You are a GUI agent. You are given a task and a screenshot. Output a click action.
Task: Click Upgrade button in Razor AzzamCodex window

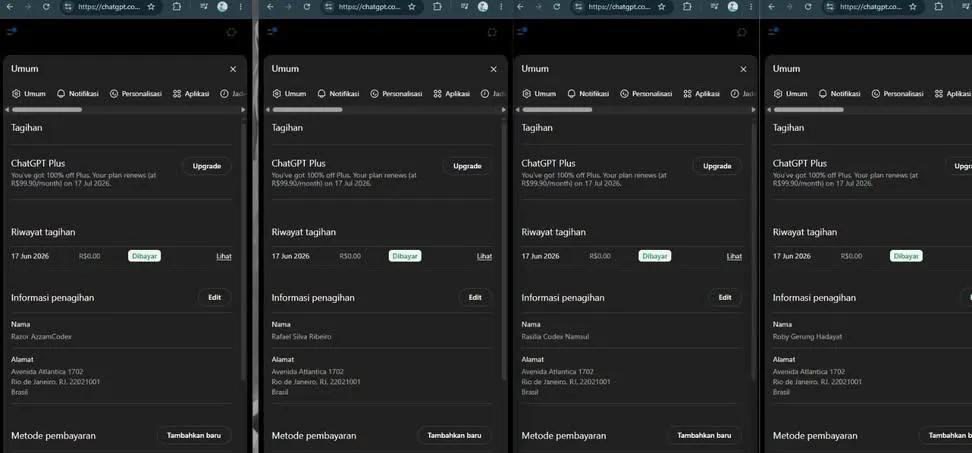(x=207, y=166)
